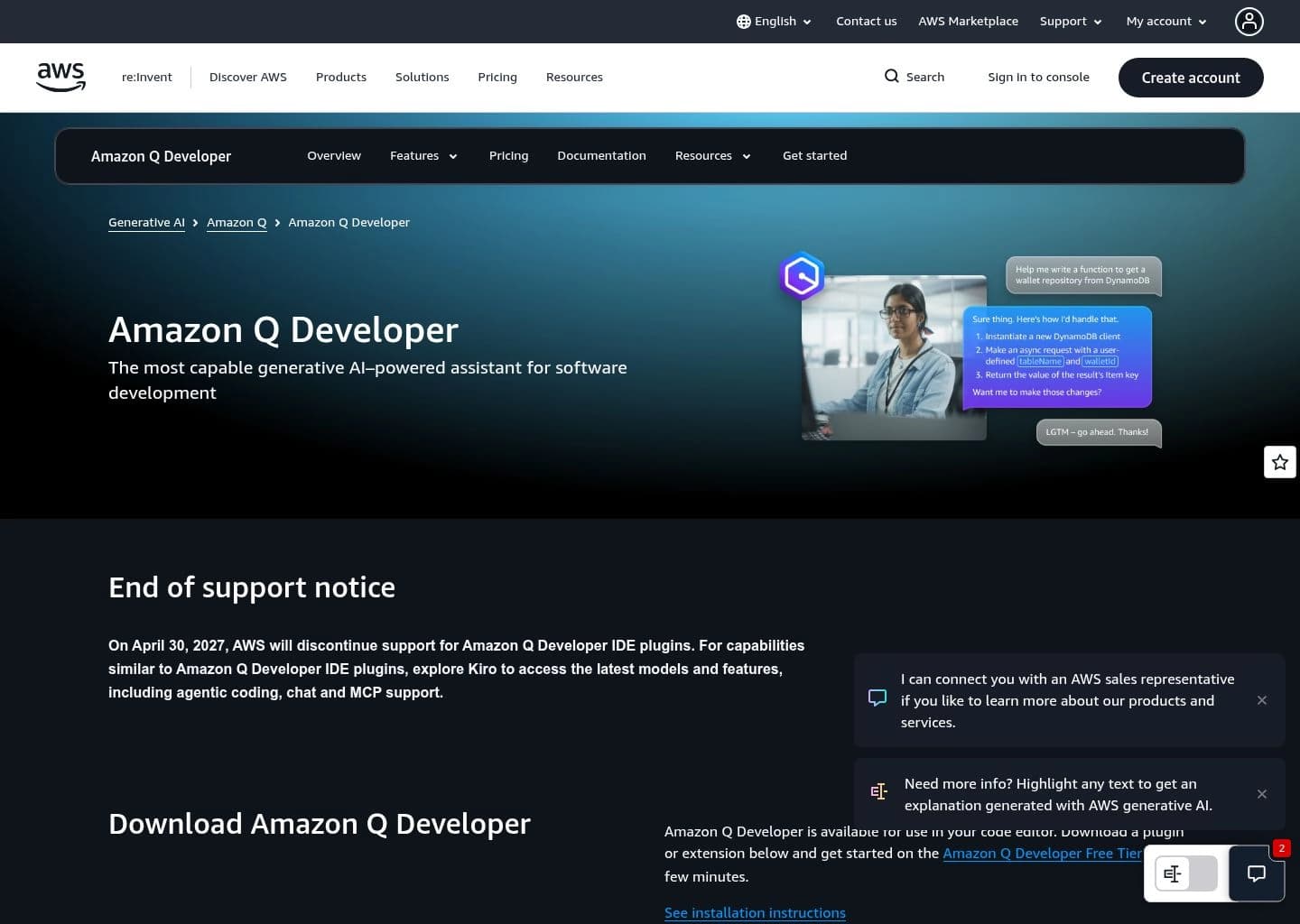
Task: Open Resources in main navigation
Action: pyautogui.click(x=574, y=78)
